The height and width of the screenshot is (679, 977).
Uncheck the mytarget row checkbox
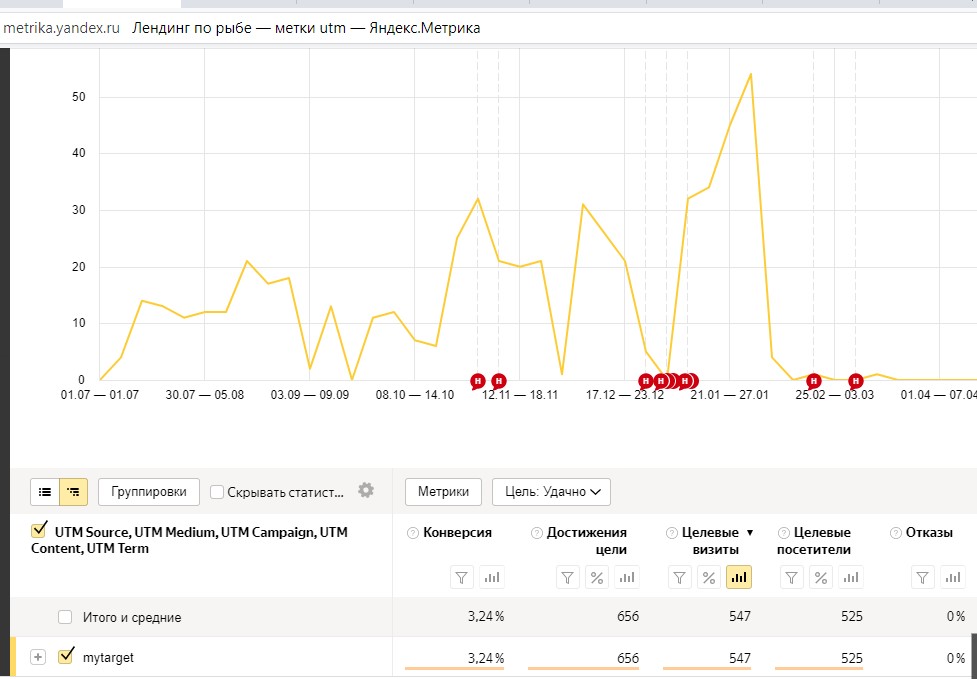[65, 657]
